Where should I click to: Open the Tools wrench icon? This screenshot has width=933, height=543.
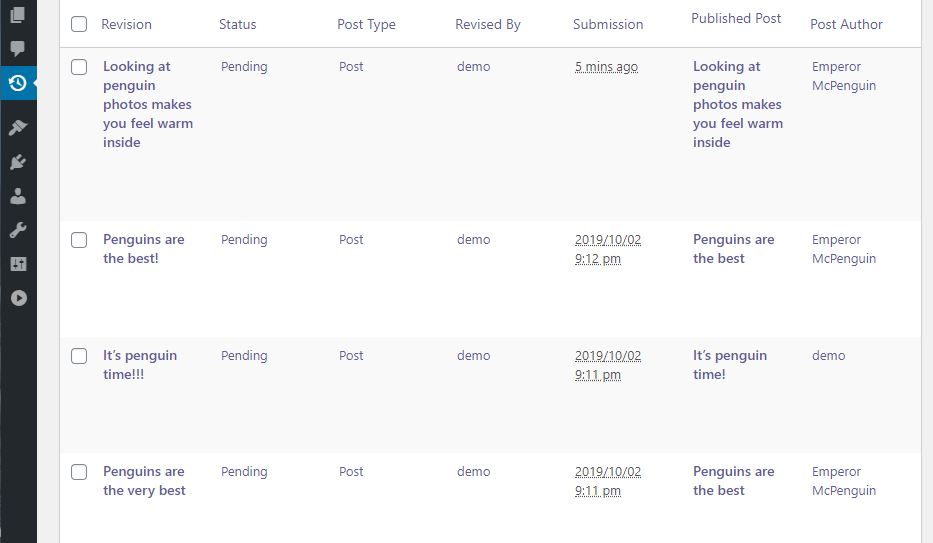(x=18, y=230)
